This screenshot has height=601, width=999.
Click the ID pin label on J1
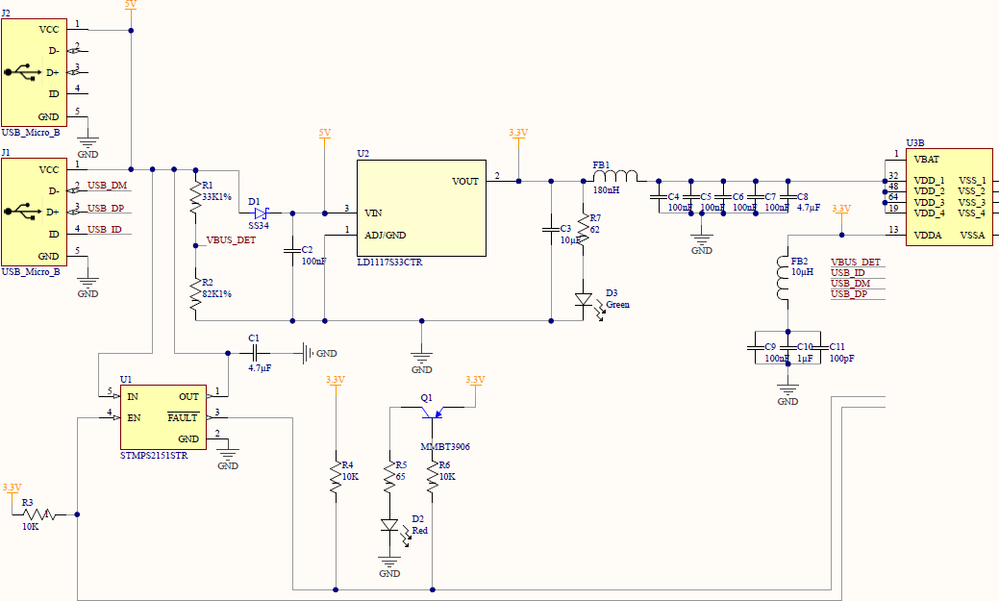[x=54, y=235]
